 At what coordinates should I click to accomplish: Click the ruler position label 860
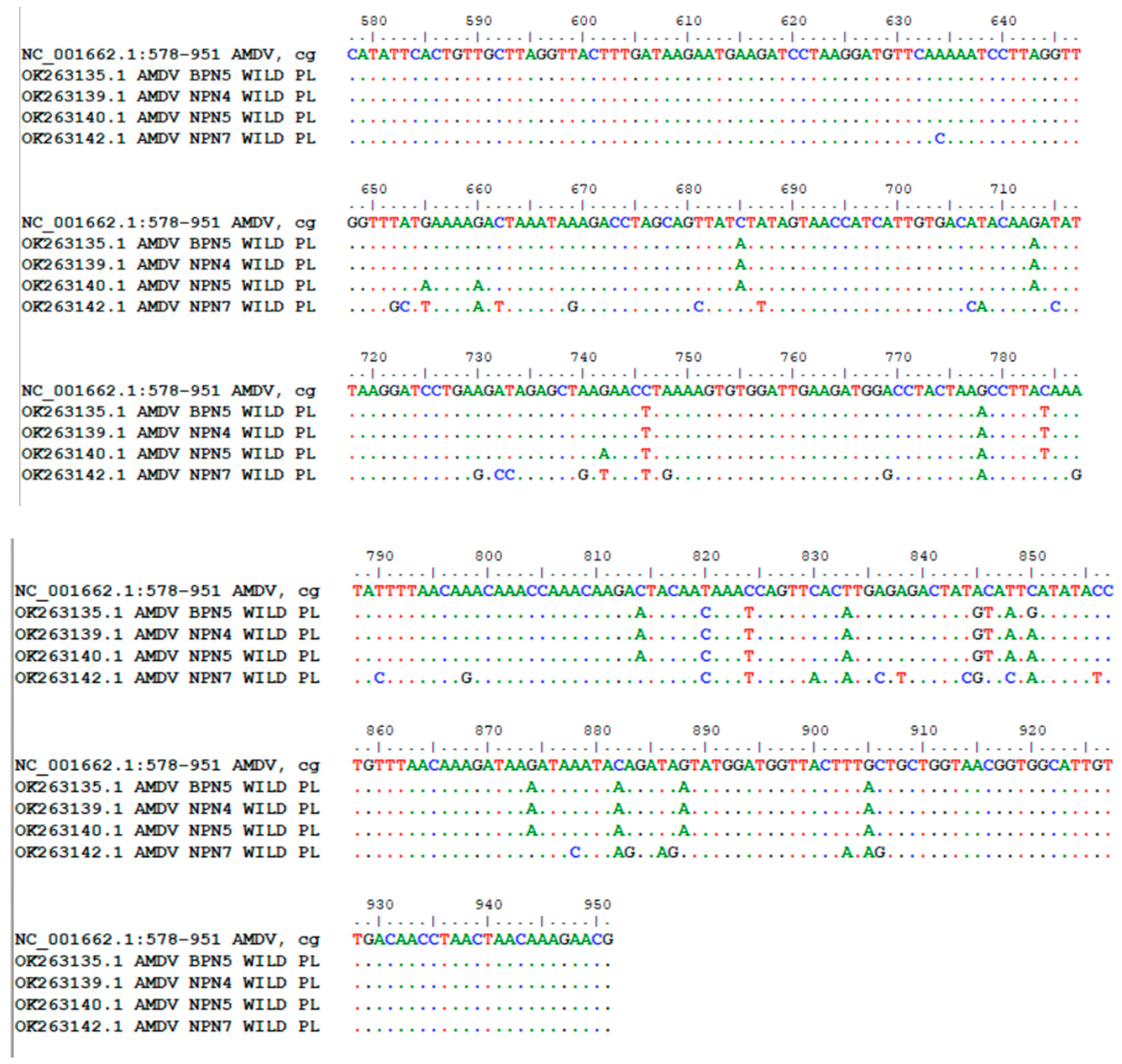click(379, 730)
